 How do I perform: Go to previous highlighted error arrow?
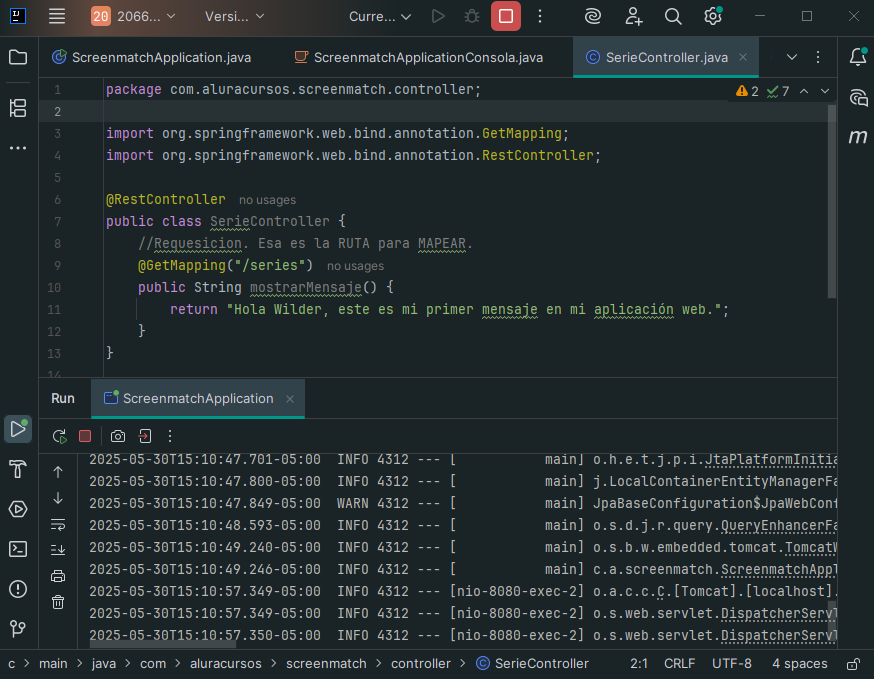804,91
